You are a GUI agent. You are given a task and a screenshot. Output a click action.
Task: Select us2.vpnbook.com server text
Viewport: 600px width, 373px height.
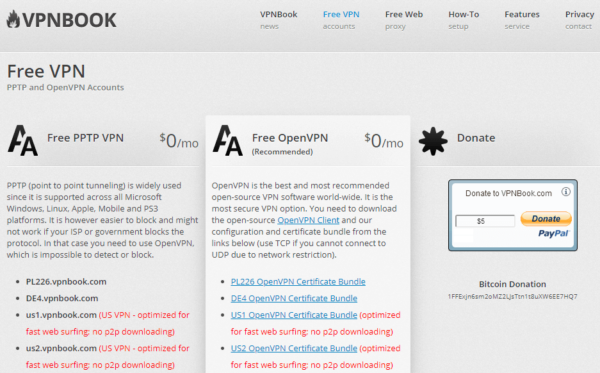tap(61, 348)
